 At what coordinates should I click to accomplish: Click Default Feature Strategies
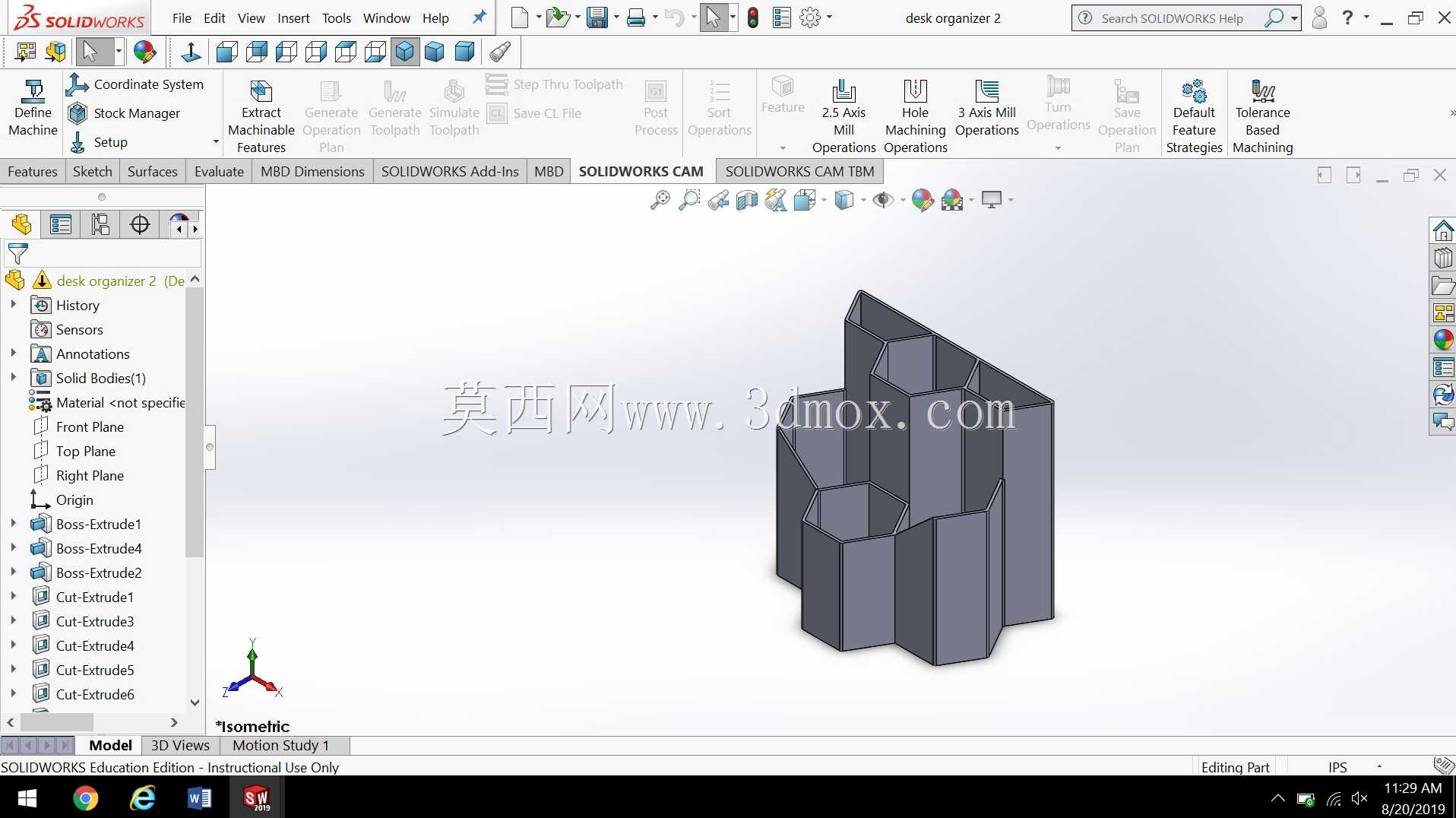point(1194,117)
